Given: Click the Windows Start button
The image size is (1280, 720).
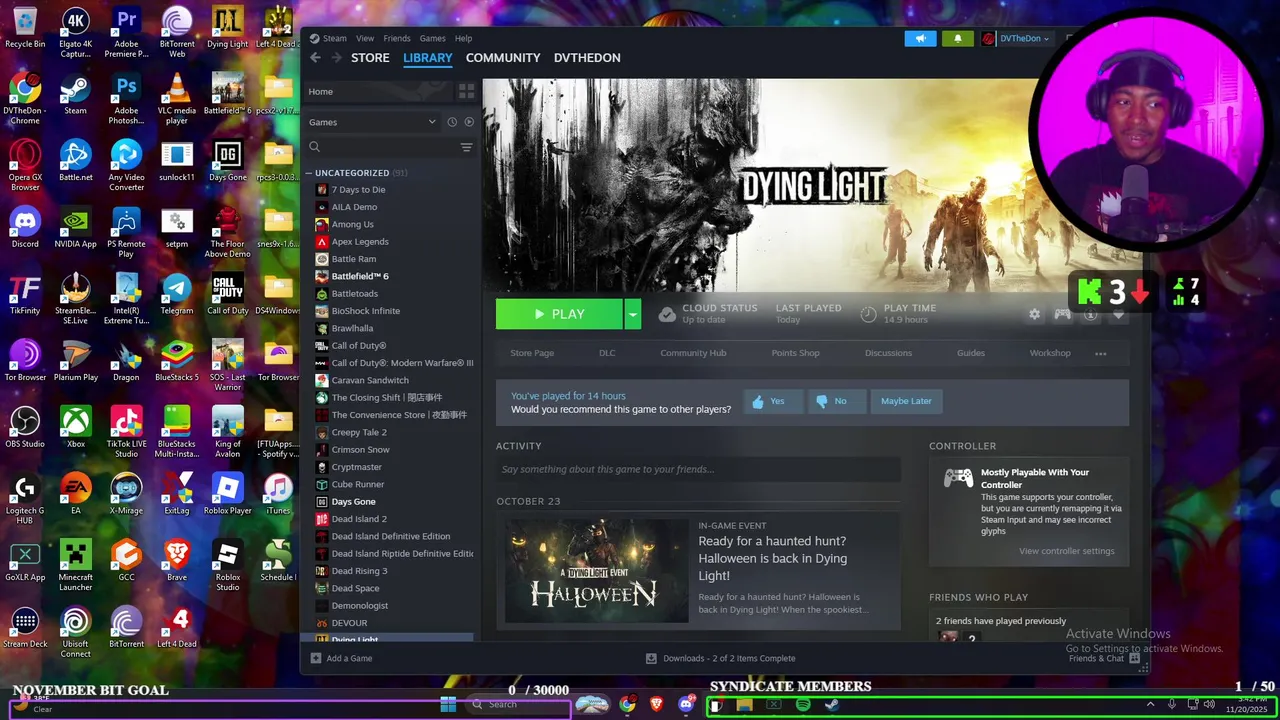Looking at the screenshot, I should click(x=448, y=704).
